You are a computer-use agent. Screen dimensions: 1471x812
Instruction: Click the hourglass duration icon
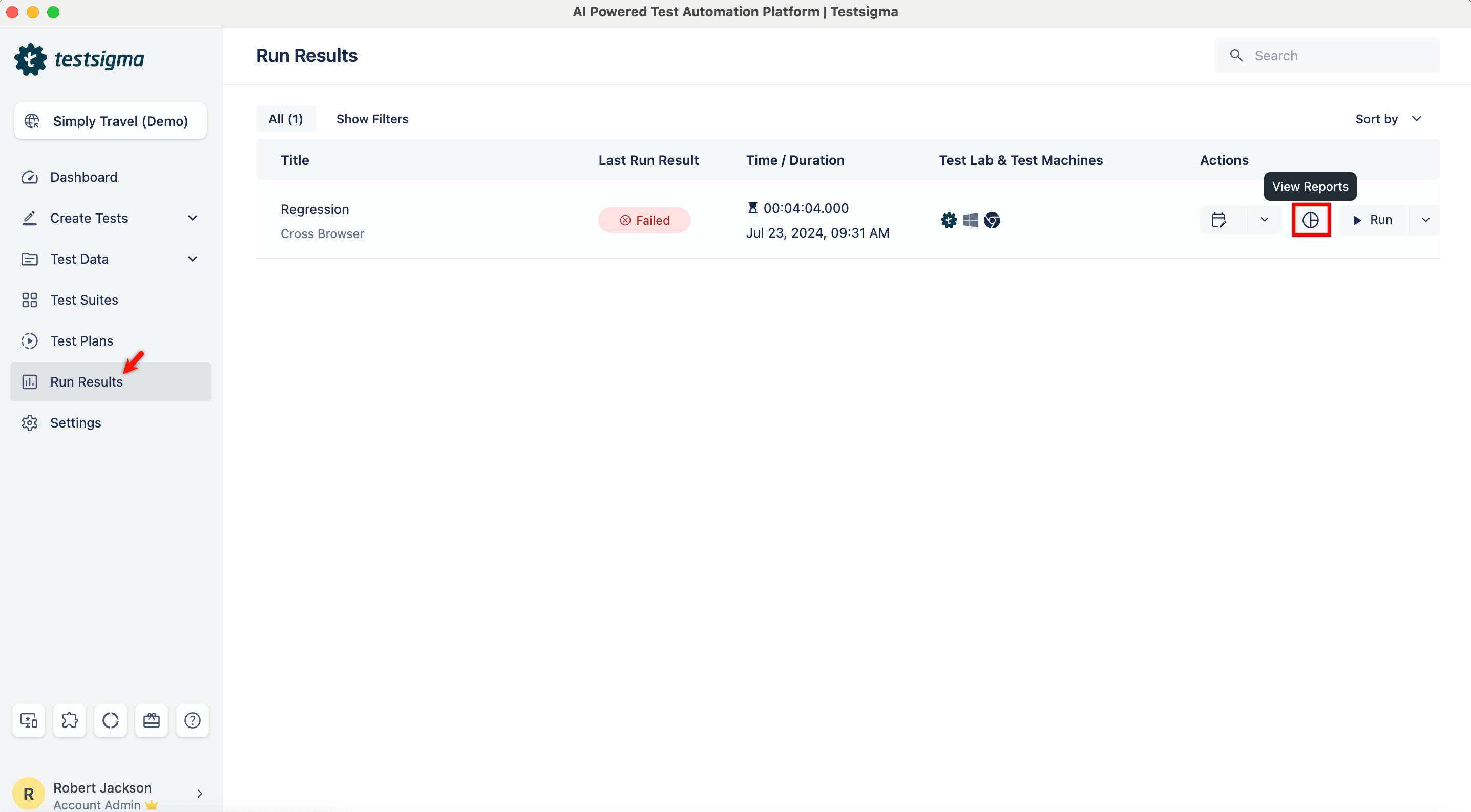[752, 208]
